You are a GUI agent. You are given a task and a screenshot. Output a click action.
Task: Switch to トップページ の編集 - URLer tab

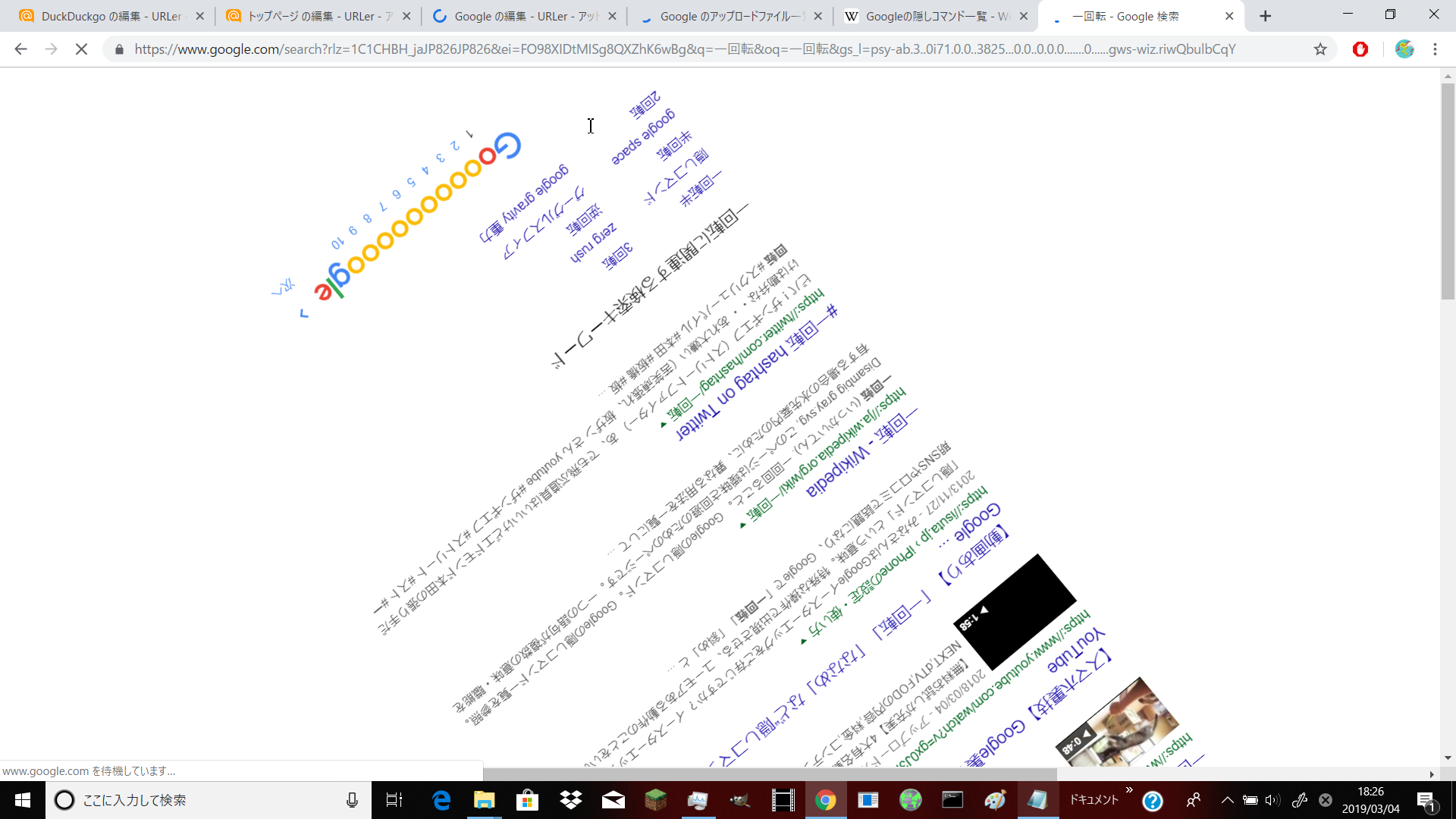[318, 16]
